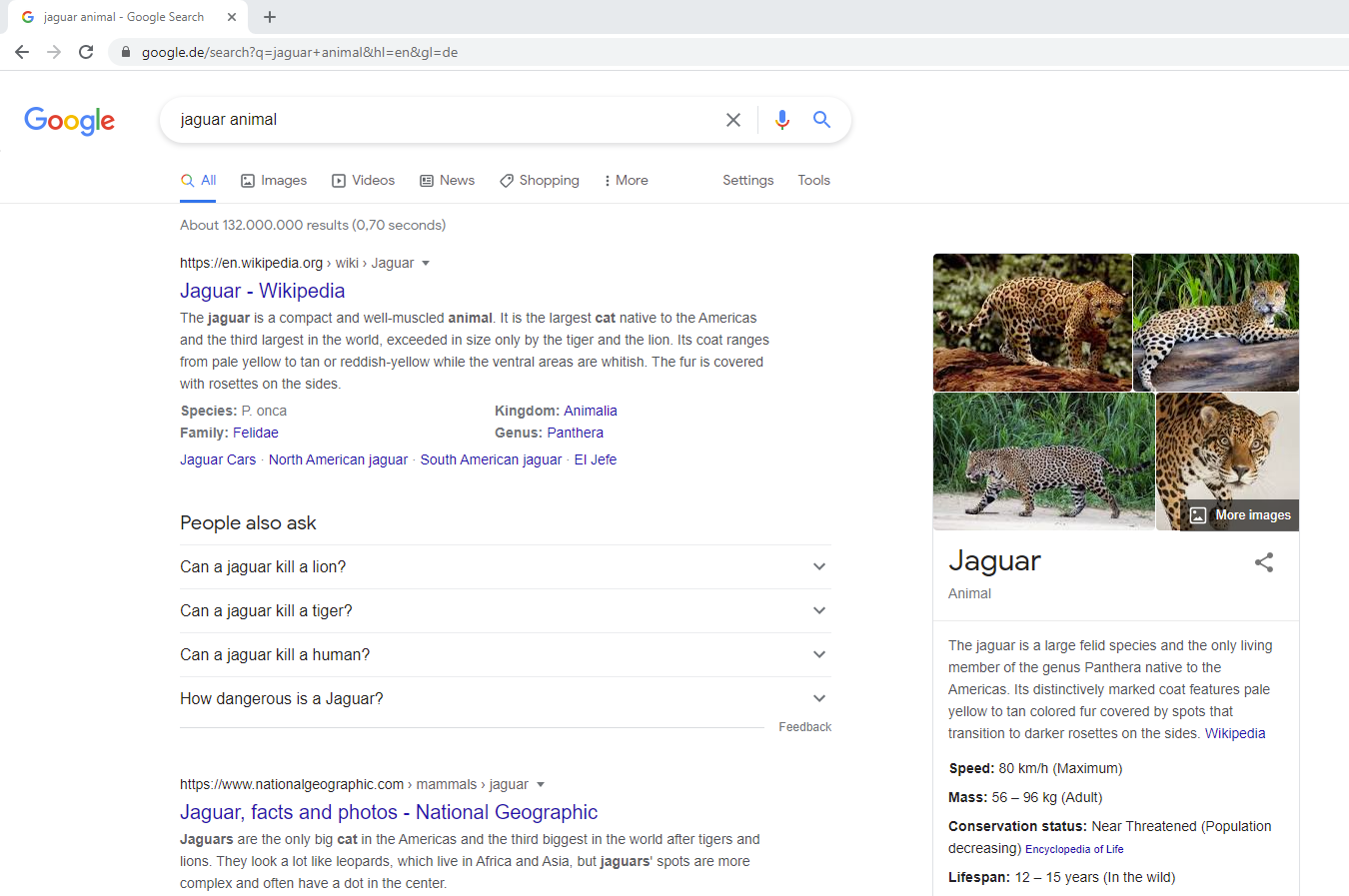The width and height of the screenshot is (1349, 896).
Task: Open dropdown arrow next to National Geographic URL
Action: pyautogui.click(x=541, y=784)
